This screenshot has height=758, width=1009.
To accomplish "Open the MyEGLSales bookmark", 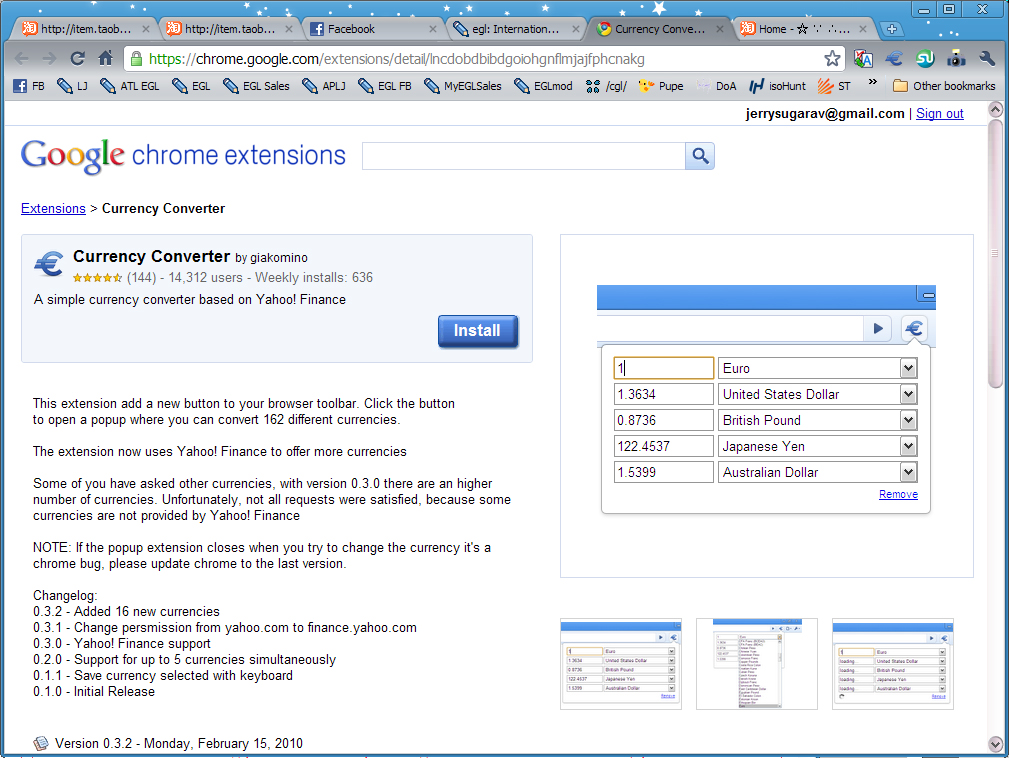I will [463, 86].
